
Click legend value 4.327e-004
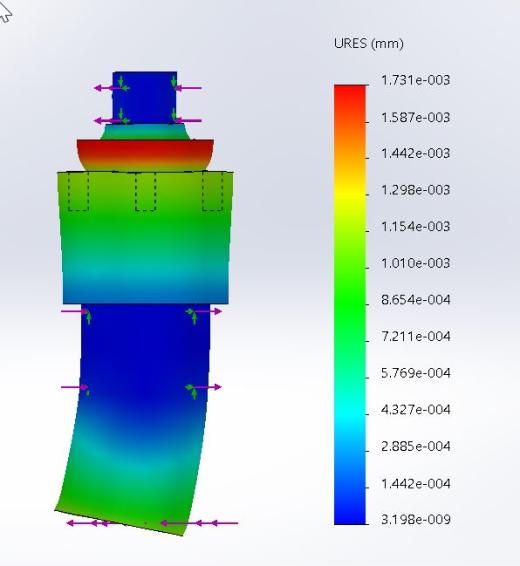416,410
